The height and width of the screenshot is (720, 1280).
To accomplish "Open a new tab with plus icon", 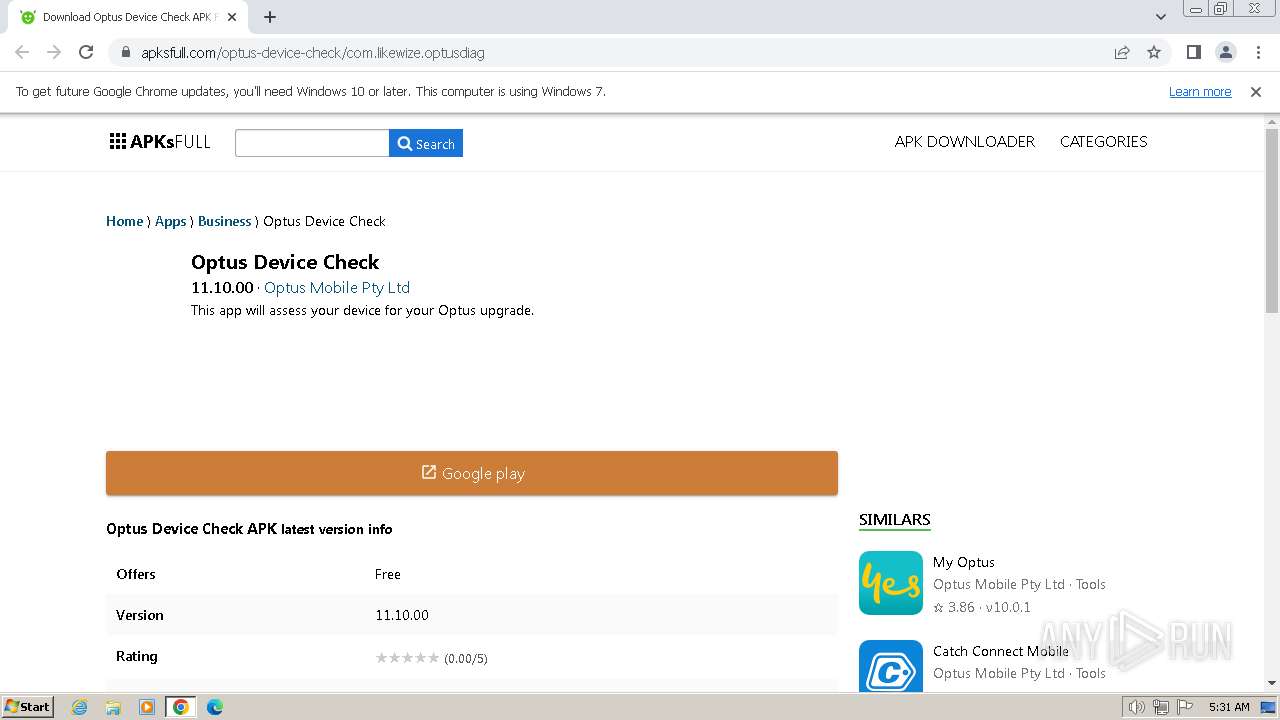I will [270, 17].
